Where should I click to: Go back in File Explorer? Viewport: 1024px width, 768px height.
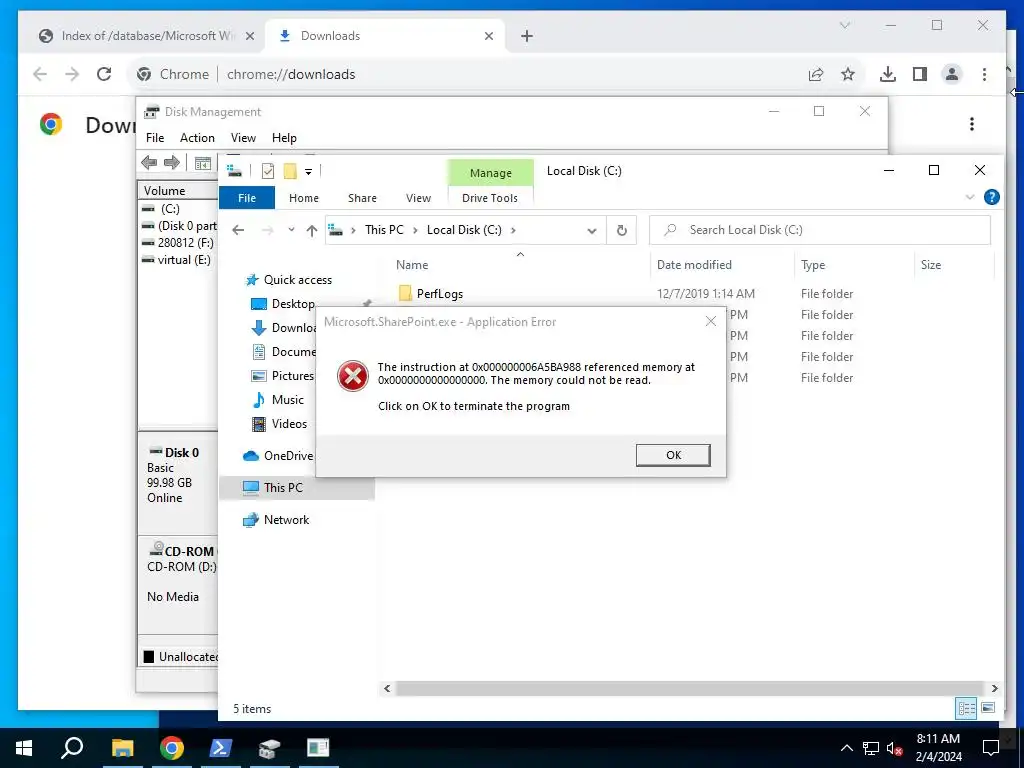coord(238,230)
